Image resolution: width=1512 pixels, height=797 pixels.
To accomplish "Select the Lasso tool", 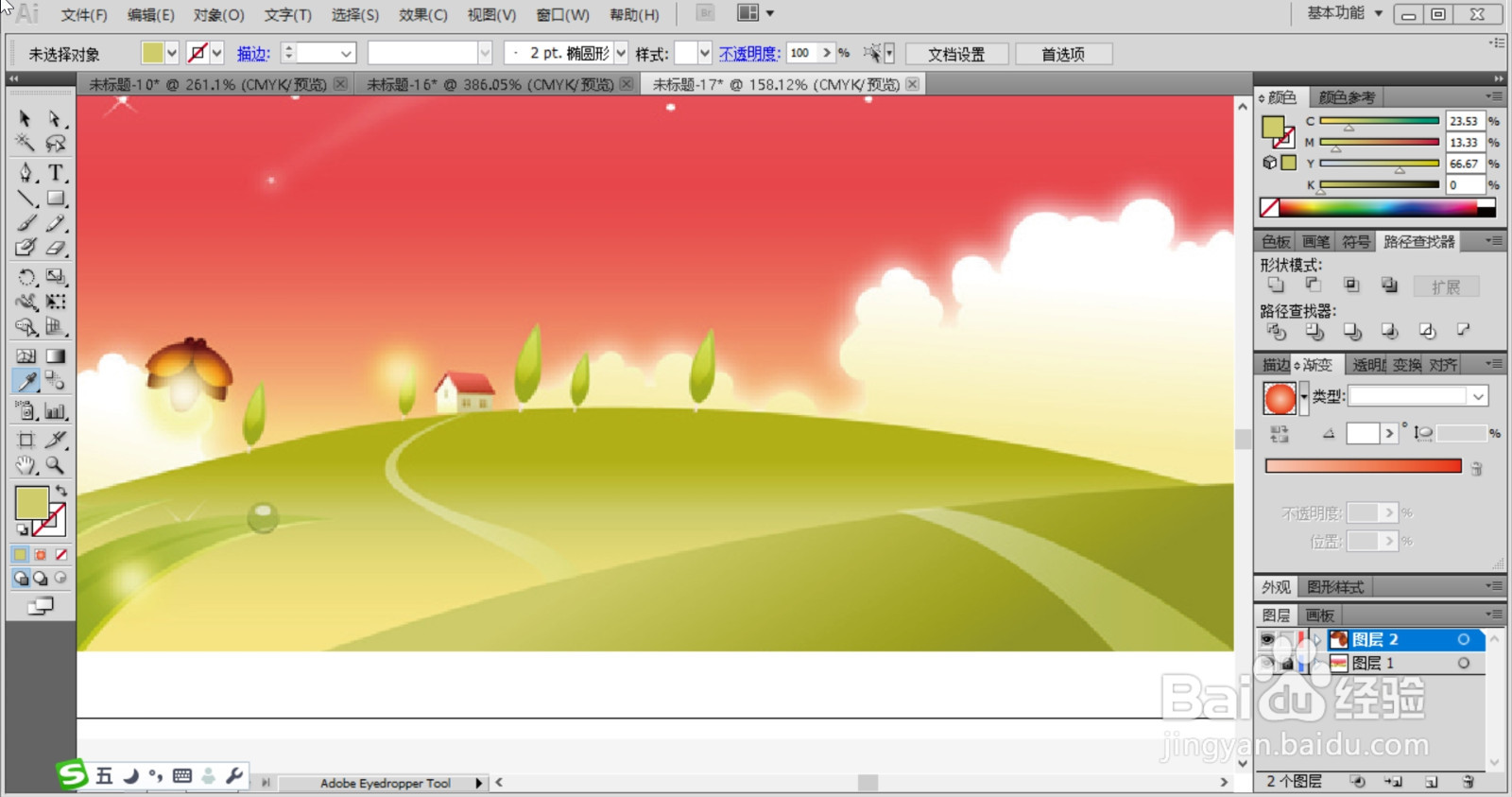I will click(56, 144).
